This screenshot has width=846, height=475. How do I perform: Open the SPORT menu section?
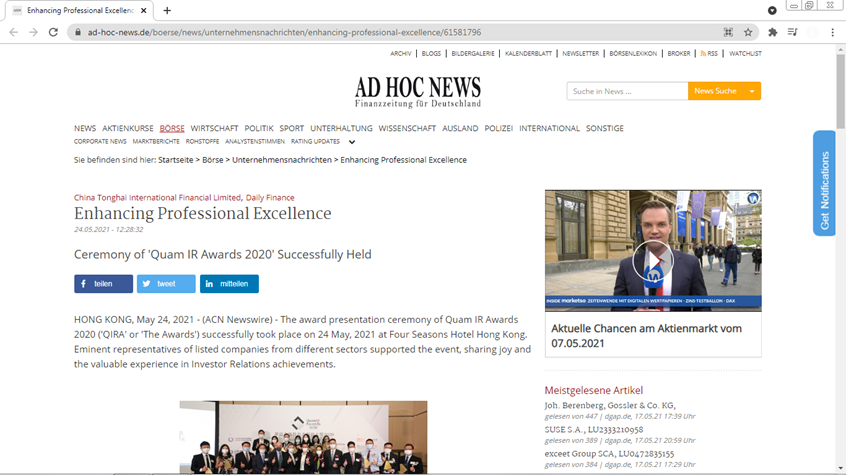291,128
